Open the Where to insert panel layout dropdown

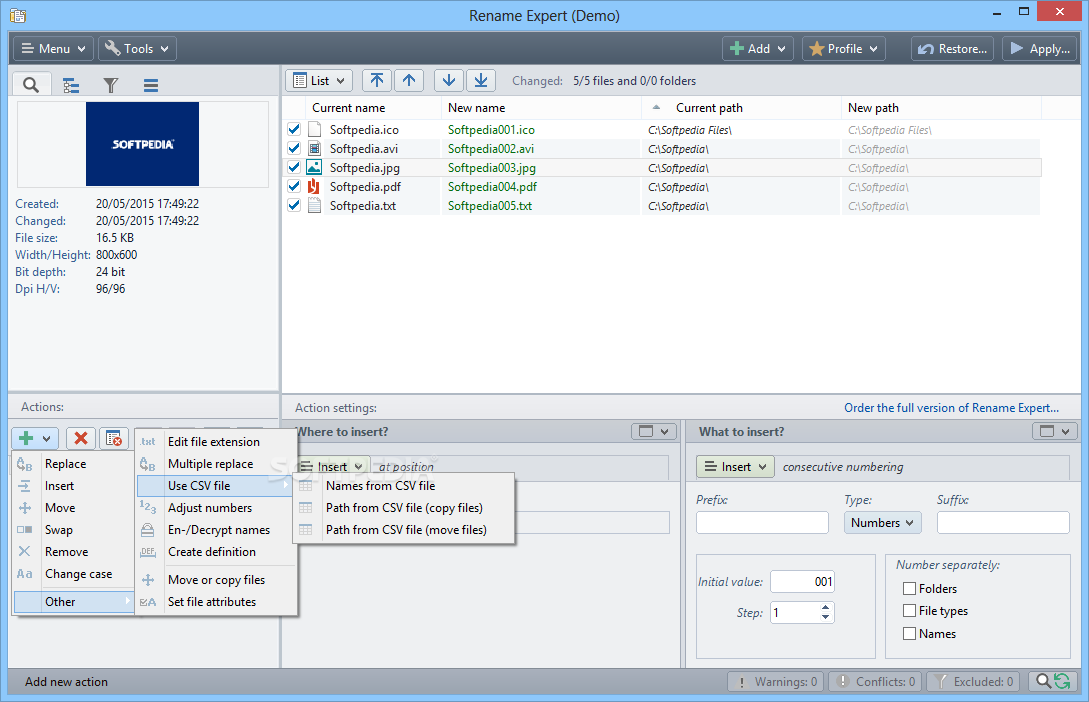654,431
